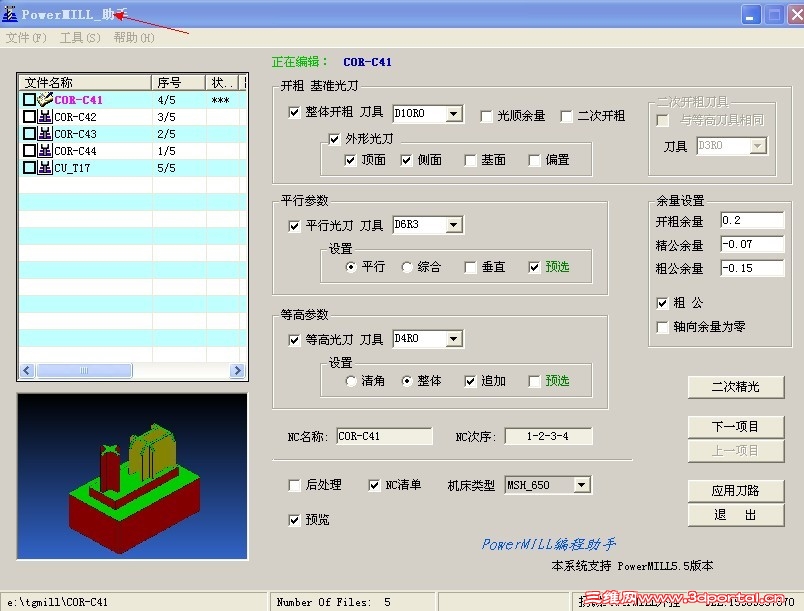Click the machine icon next to COR-C43
The image size is (804, 611).
coord(45,133)
